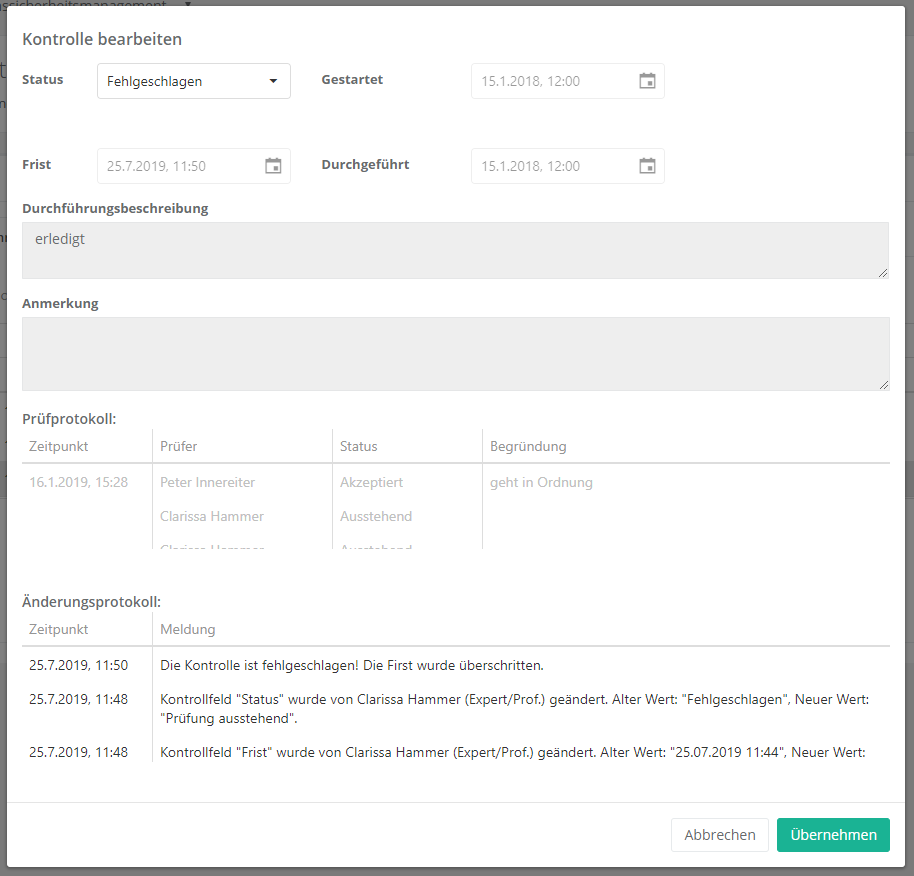Open the Durchgeführt calendar picker icon
The width and height of the screenshot is (914, 876).
(x=647, y=166)
